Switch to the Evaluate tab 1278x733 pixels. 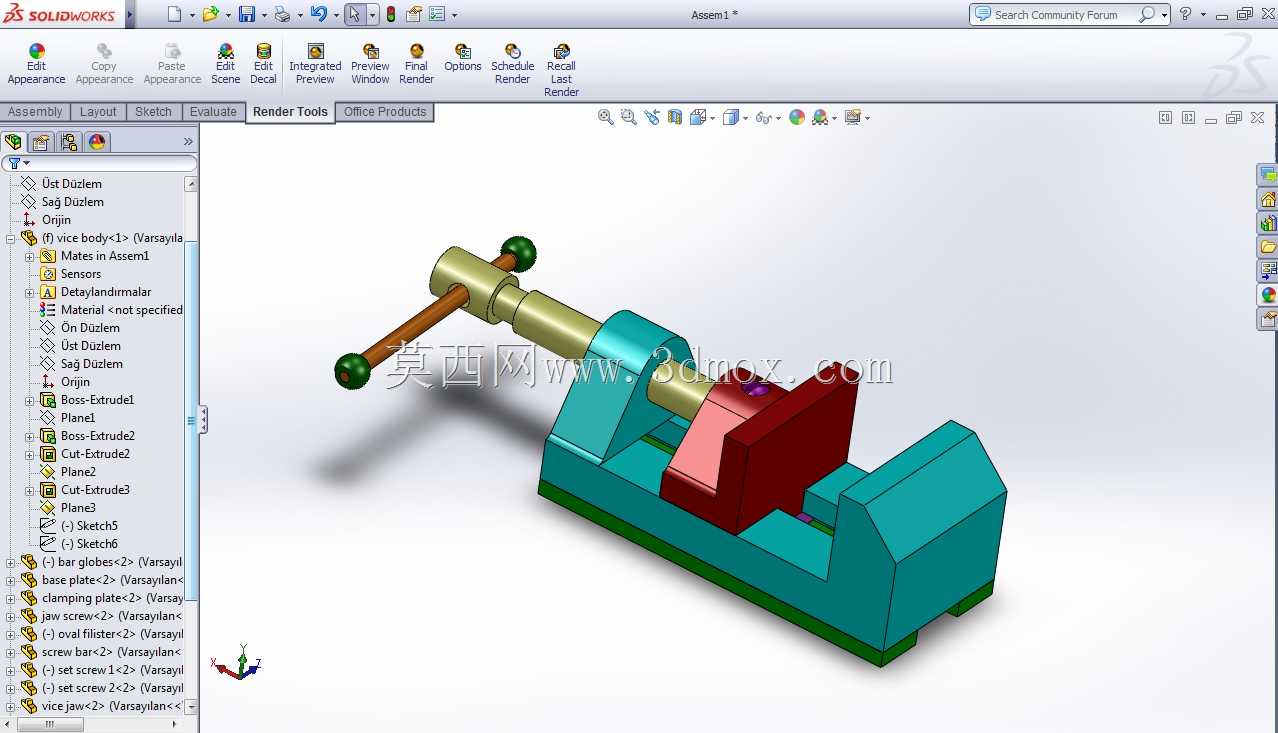tap(214, 112)
